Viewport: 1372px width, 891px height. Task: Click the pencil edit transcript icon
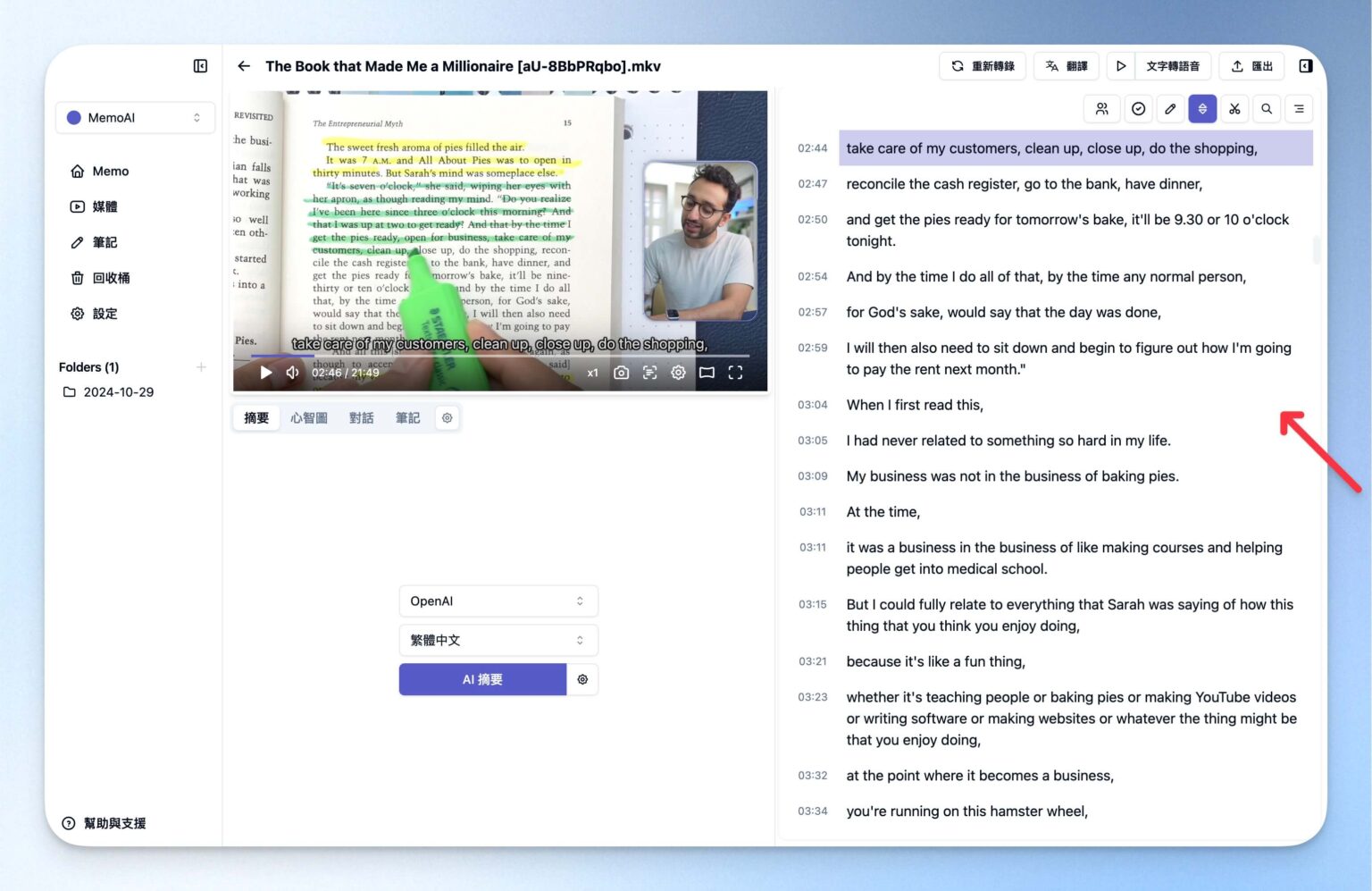click(1170, 109)
